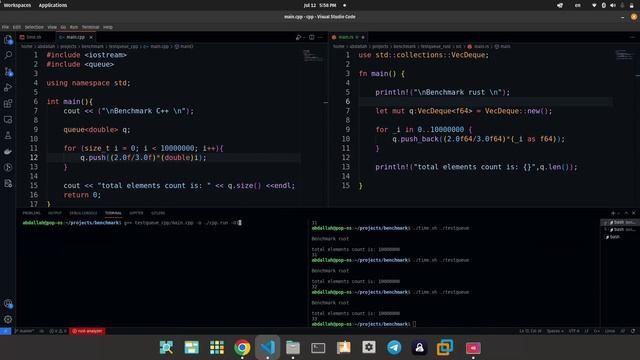The image size is (640, 360).
Task: Open the Remote Explorer view
Action: [8, 120]
